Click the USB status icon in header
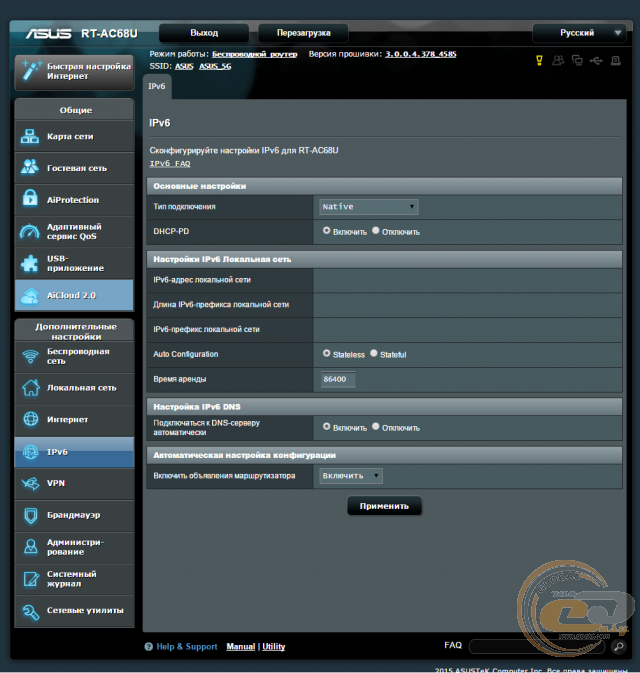Screen dimensions: 640x673 coord(596,61)
